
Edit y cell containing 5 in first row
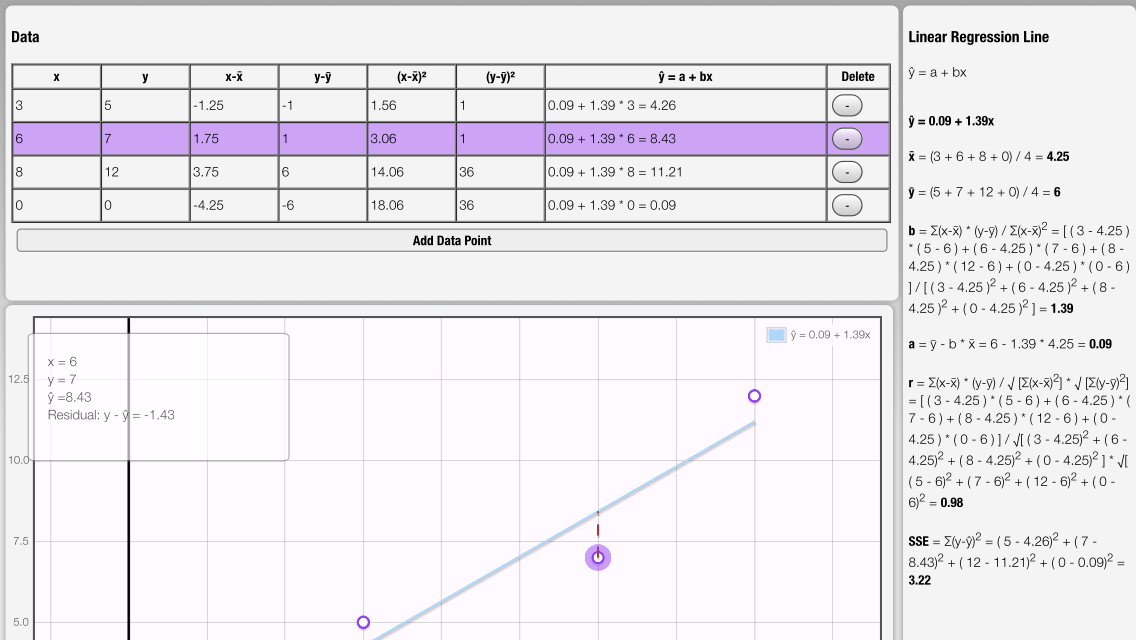(145, 106)
